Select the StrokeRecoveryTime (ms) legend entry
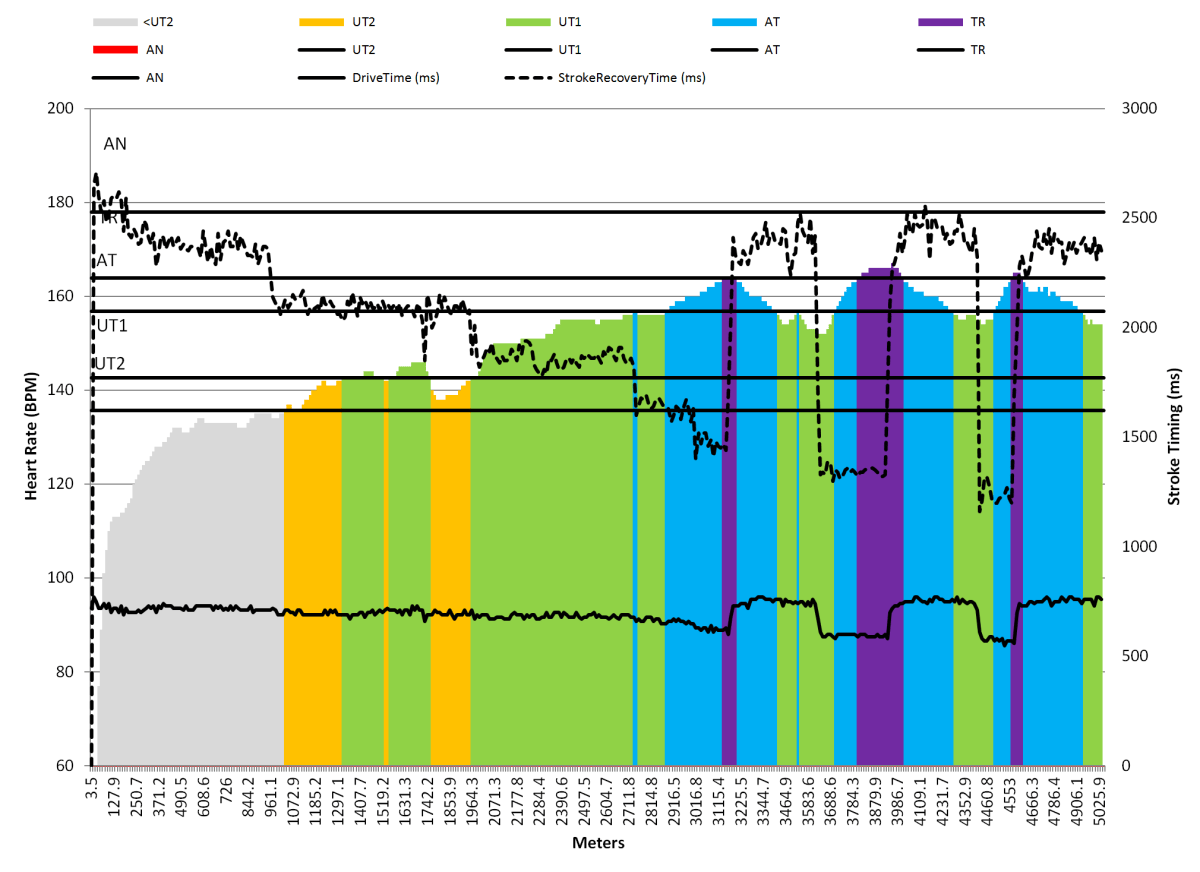 point(632,77)
